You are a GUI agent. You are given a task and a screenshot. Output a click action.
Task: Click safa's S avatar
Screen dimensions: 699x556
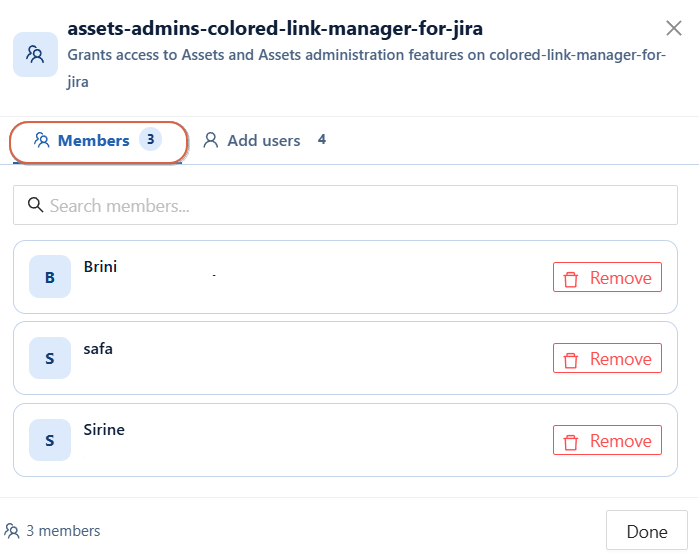(50, 358)
